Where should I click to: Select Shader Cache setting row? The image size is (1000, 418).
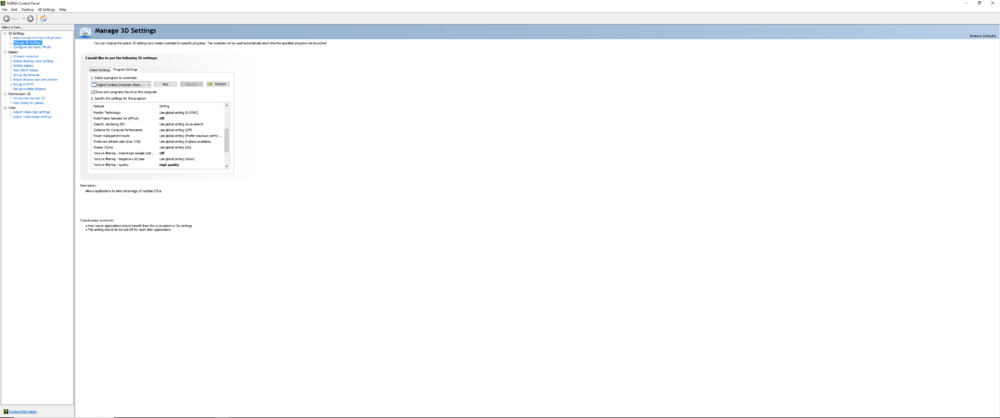158,147
